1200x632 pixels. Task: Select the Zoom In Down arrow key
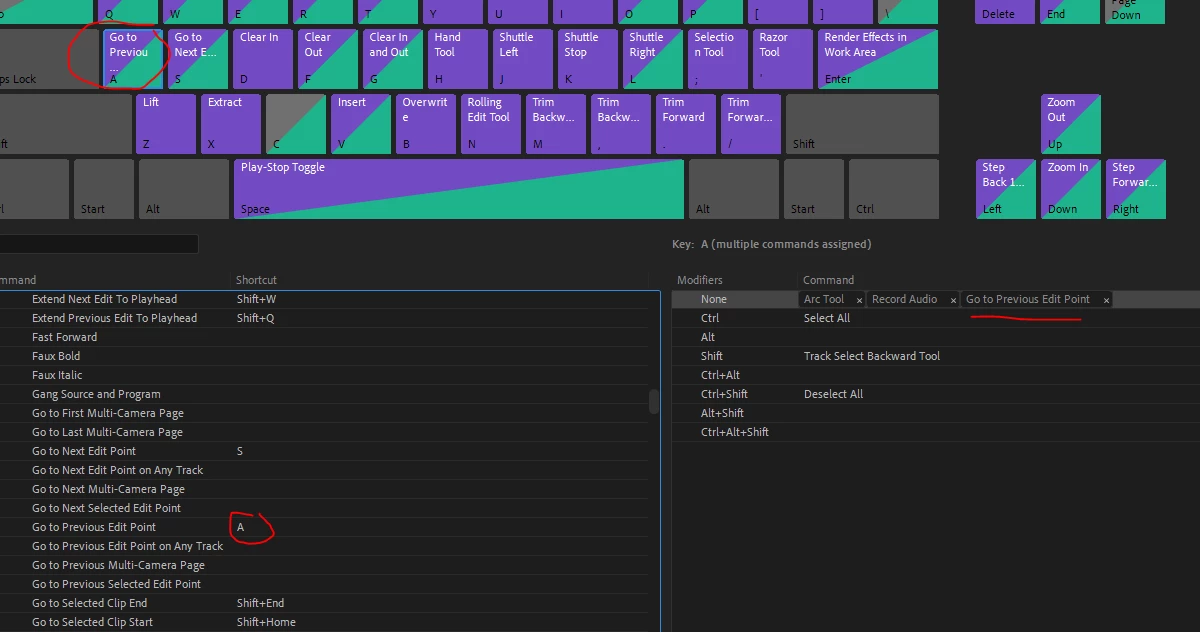coord(1071,189)
